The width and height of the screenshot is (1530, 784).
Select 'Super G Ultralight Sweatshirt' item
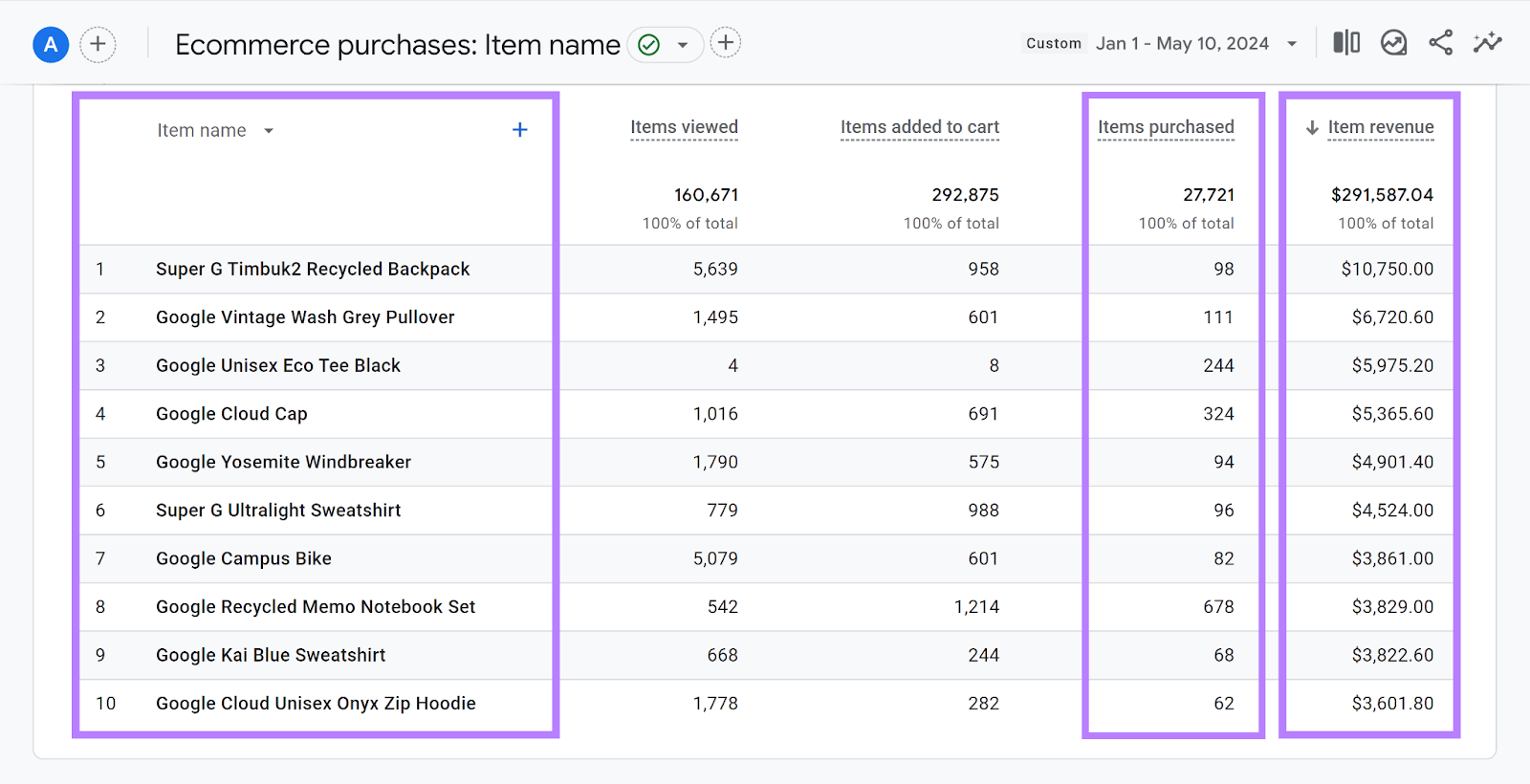coord(278,511)
